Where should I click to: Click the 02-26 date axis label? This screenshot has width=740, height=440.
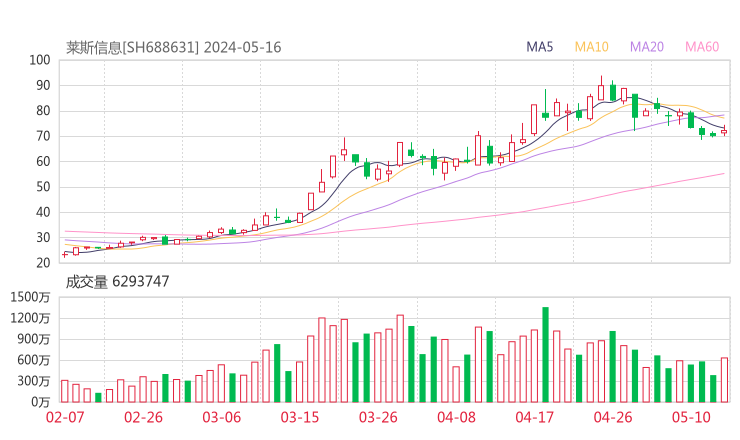[143, 417]
